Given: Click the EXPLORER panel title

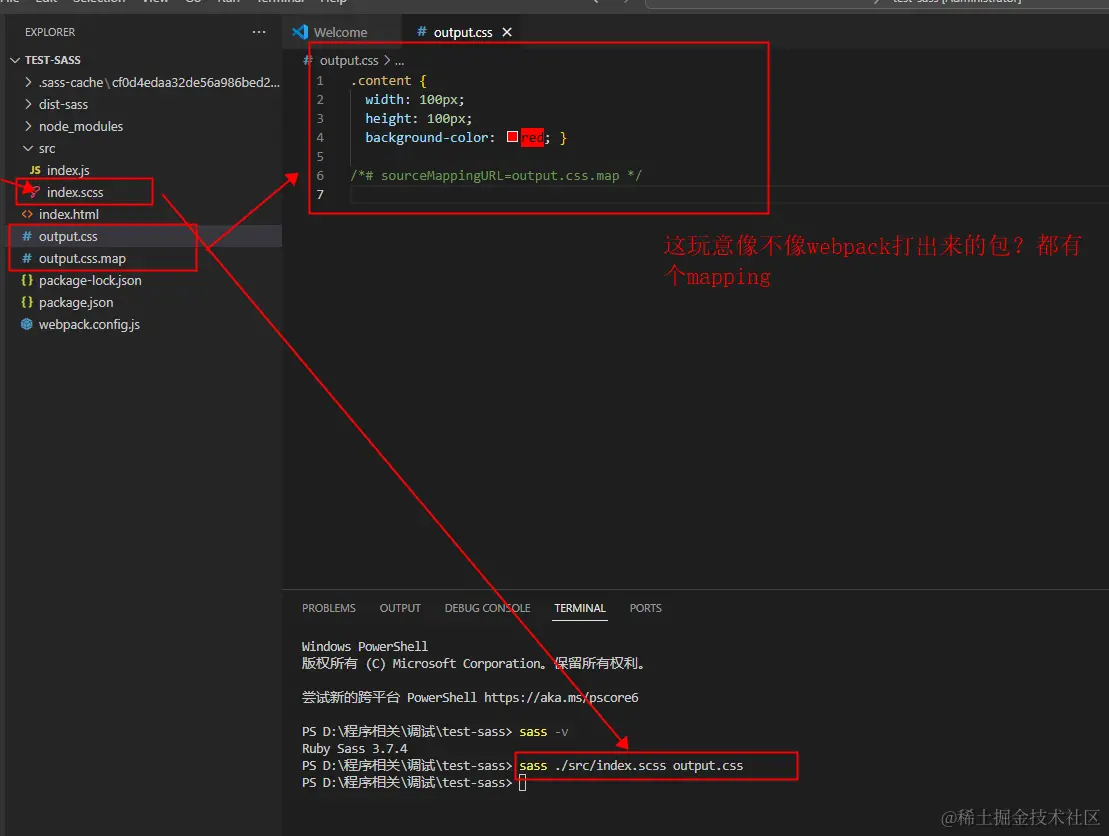Looking at the screenshot, I should [x=50, y=32].
